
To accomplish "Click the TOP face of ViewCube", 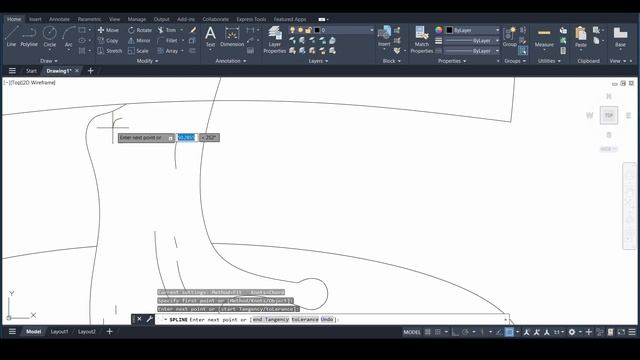I will [609, 115].
